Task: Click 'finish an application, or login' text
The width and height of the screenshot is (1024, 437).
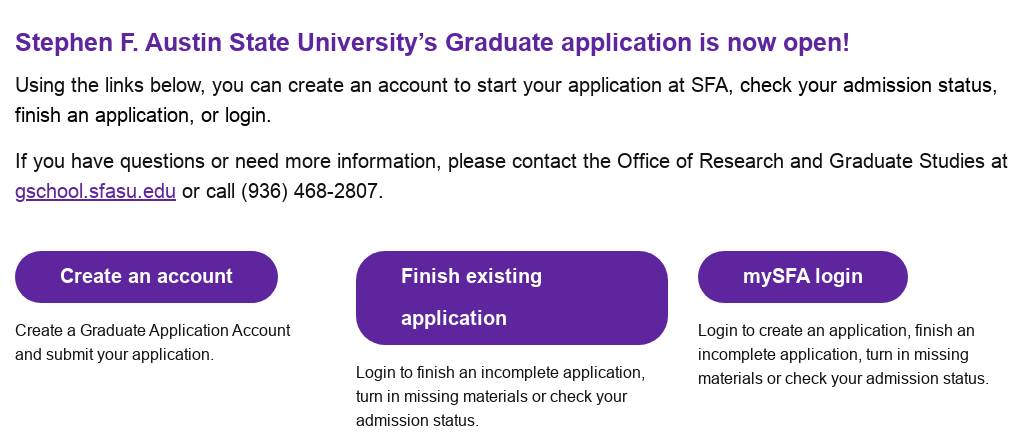Action: click(142, 115)
